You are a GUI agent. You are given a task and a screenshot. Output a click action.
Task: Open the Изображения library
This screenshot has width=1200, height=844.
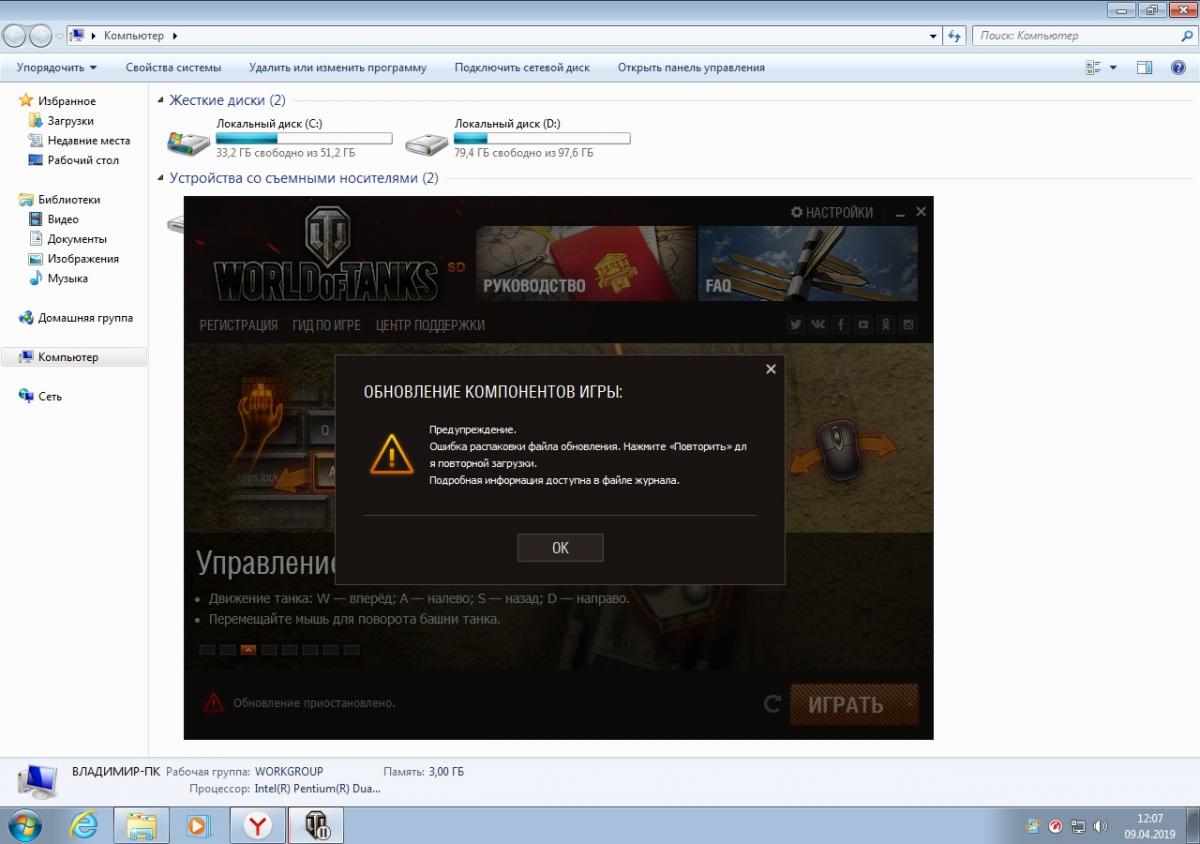pos(83,258)
